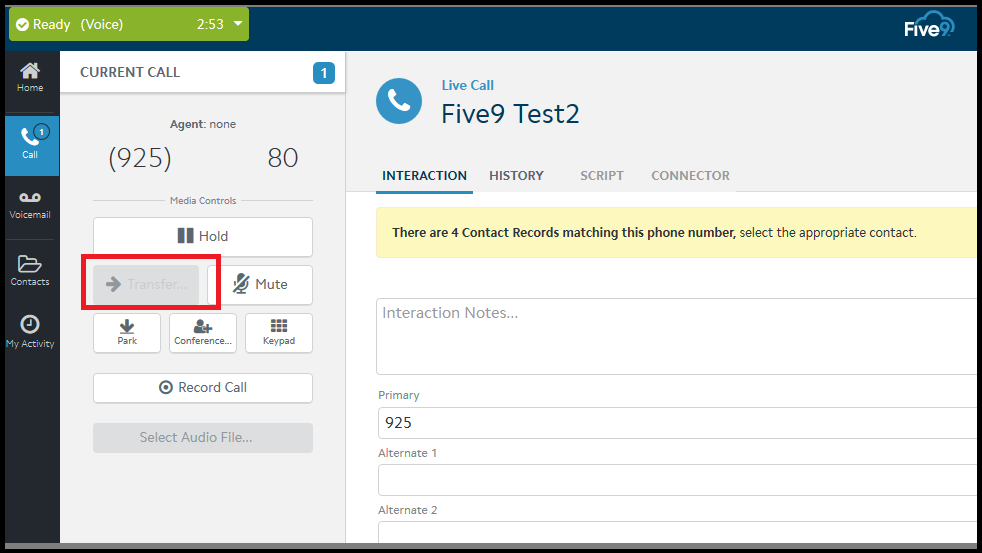
Task: Open the CONNECTOR tab
Action: point(690,176)
